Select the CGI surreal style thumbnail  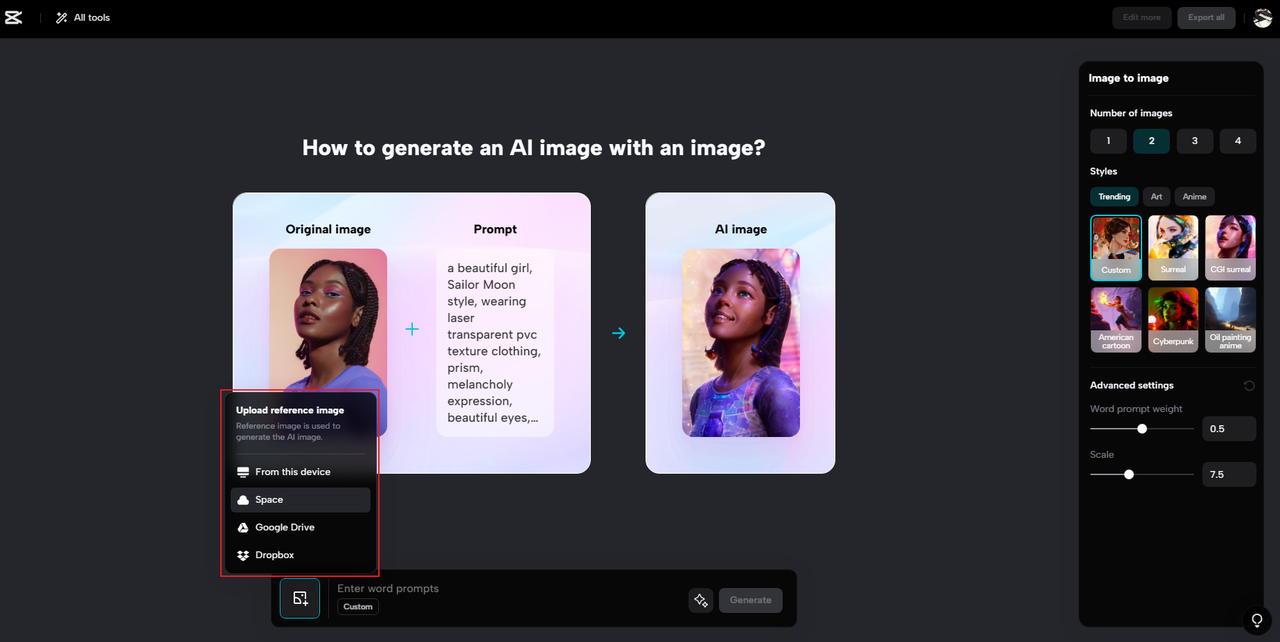click(x=1230, y=247)
